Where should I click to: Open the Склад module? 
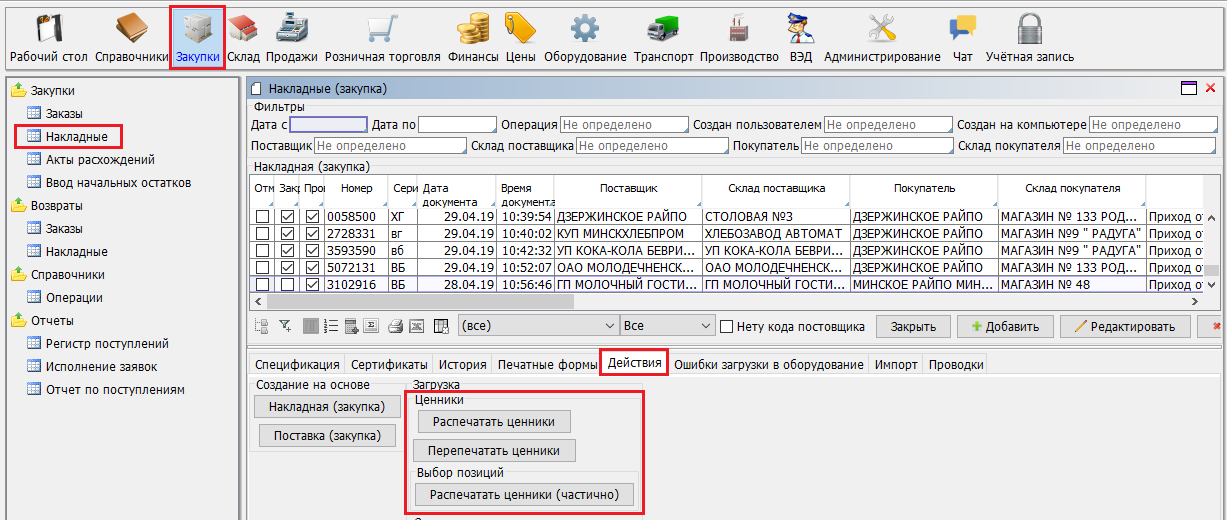point(243,37)
